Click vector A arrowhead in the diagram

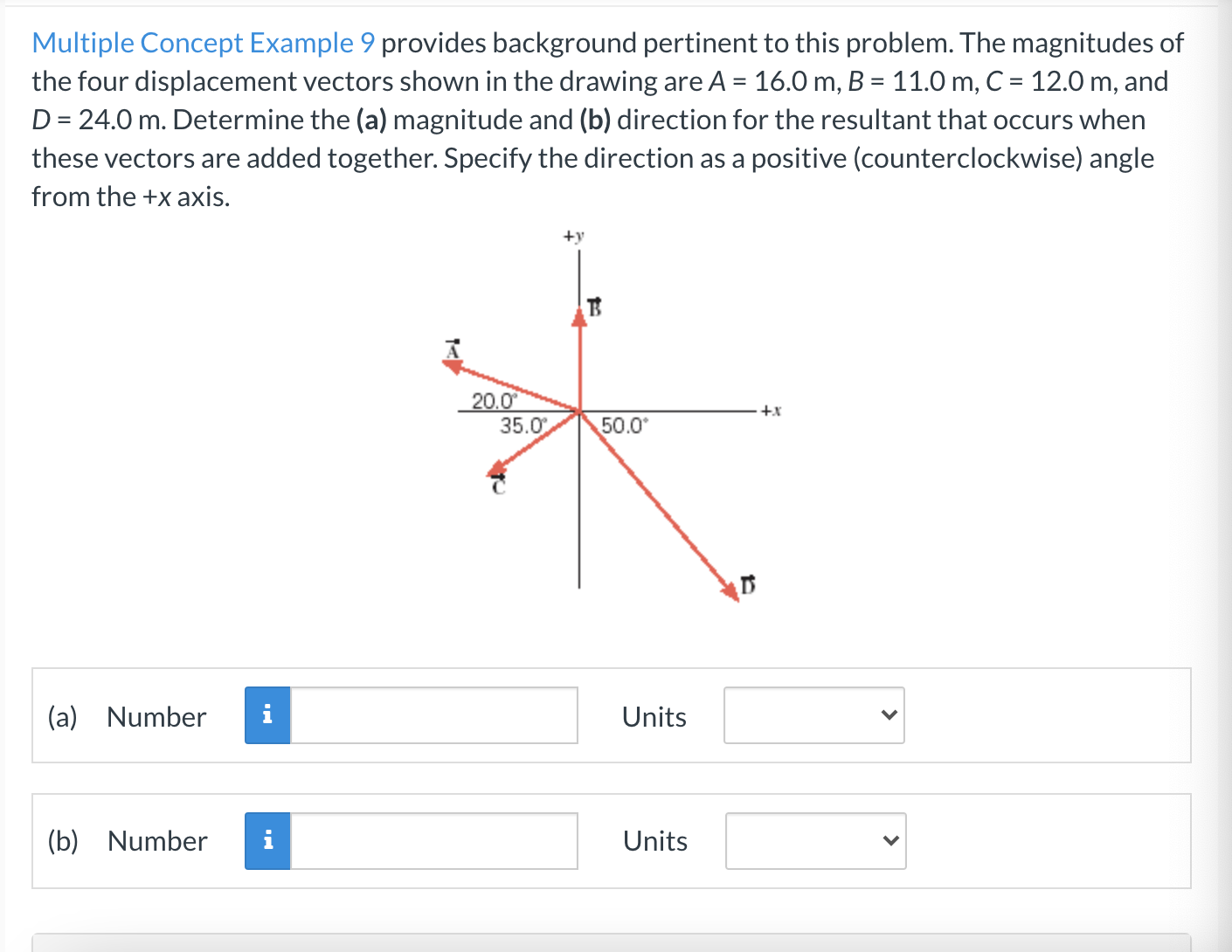[453, 364]
